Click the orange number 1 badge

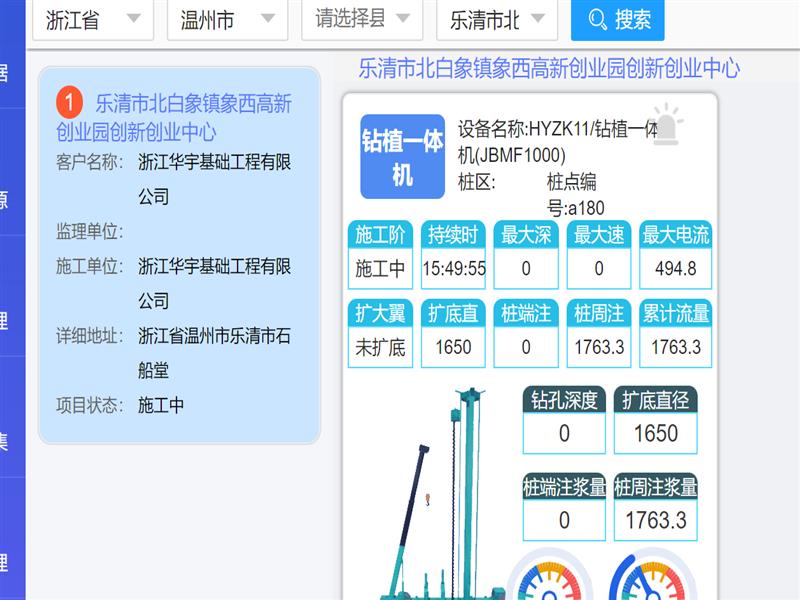pyautogui.click(x=70, y=102)
